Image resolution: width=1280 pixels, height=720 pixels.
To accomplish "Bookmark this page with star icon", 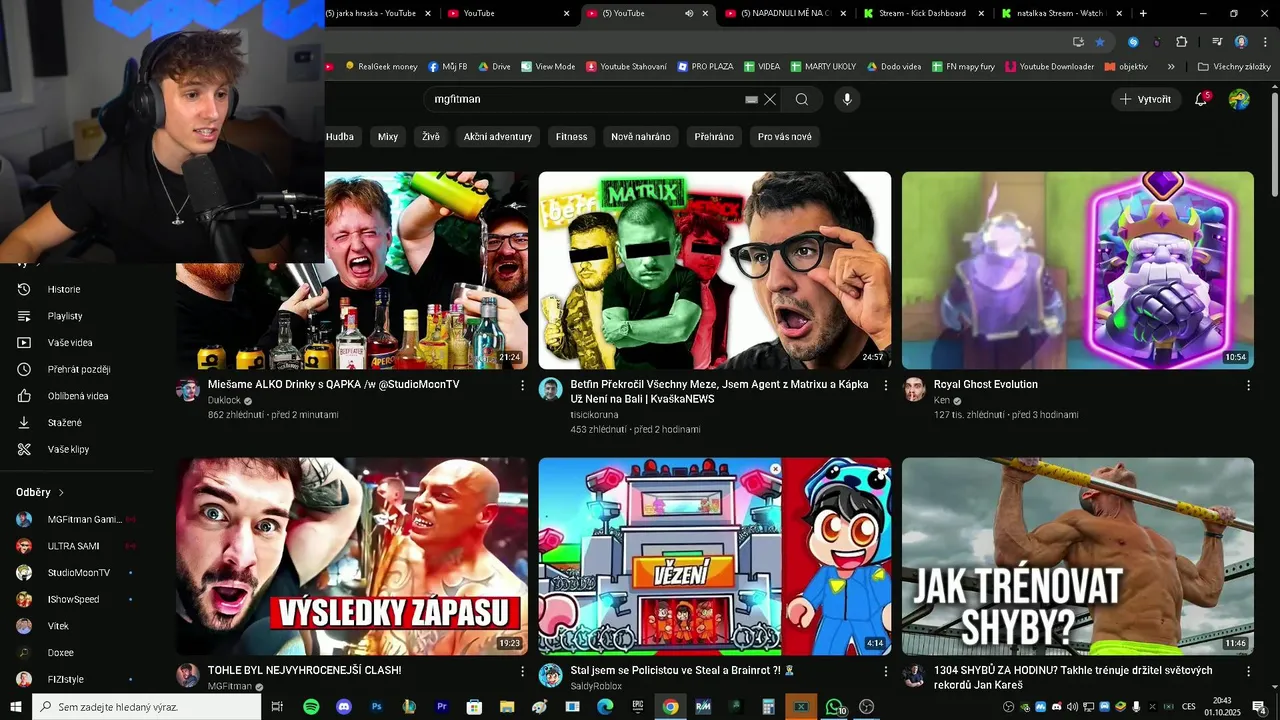I will point(1100,42).
